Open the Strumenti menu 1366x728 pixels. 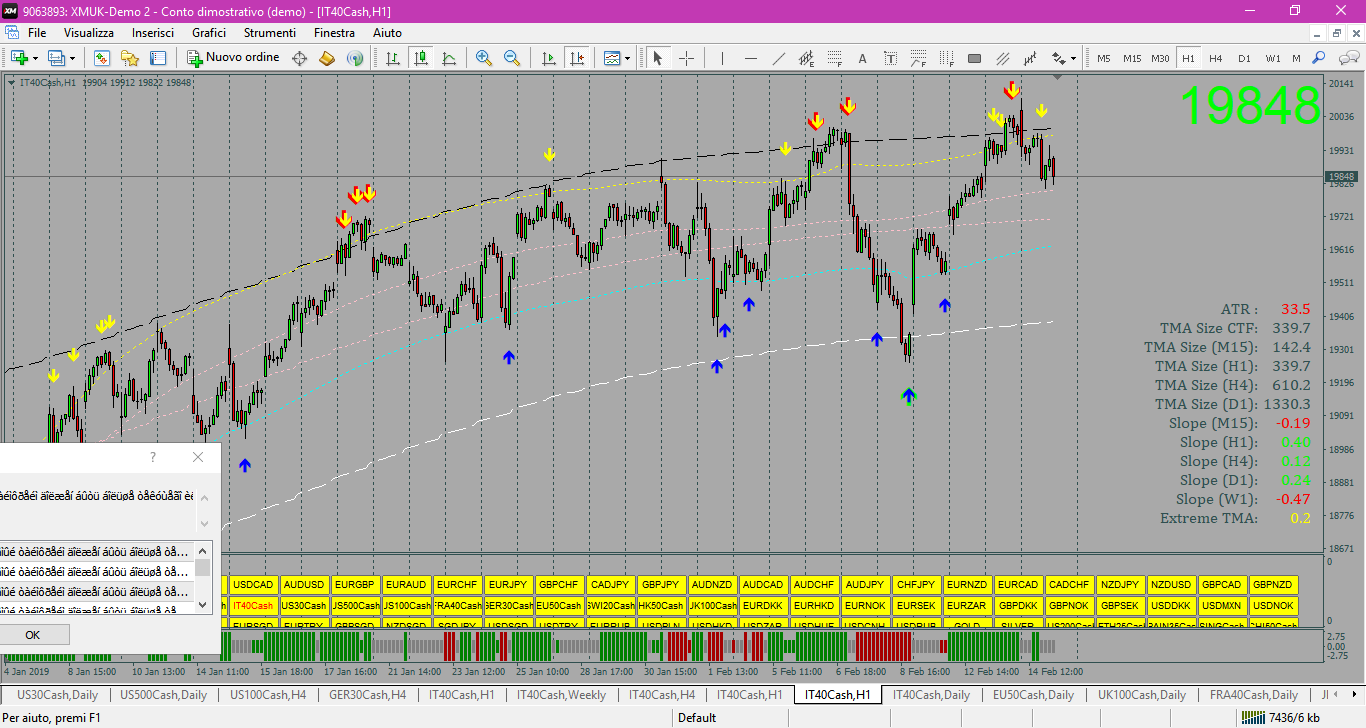pyautogui.click(x=270, y=33)
